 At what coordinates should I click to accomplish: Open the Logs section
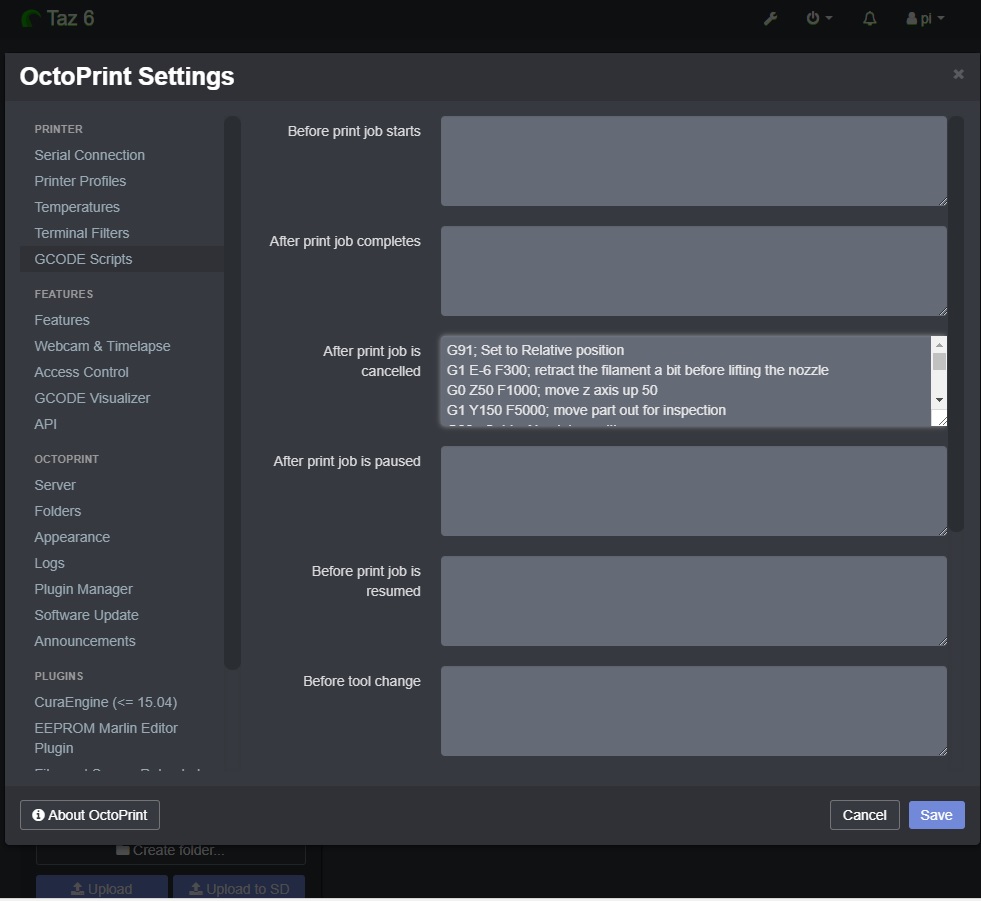click(x=49, y=563)
